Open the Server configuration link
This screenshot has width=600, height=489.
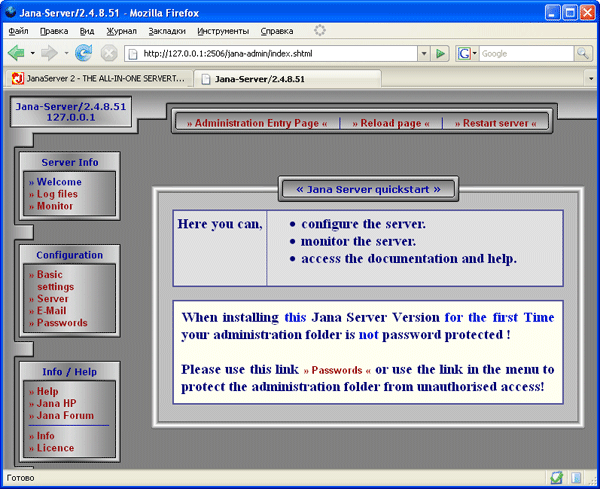coord(49,298)
